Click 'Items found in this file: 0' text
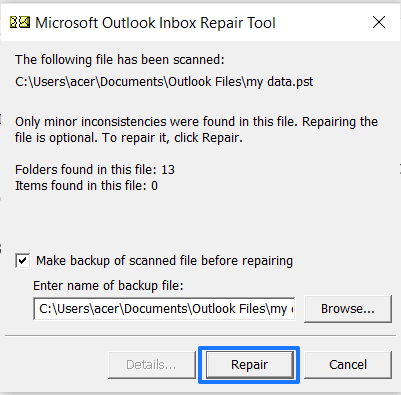This screenshot has height=395, width=401. click(86, 186)
